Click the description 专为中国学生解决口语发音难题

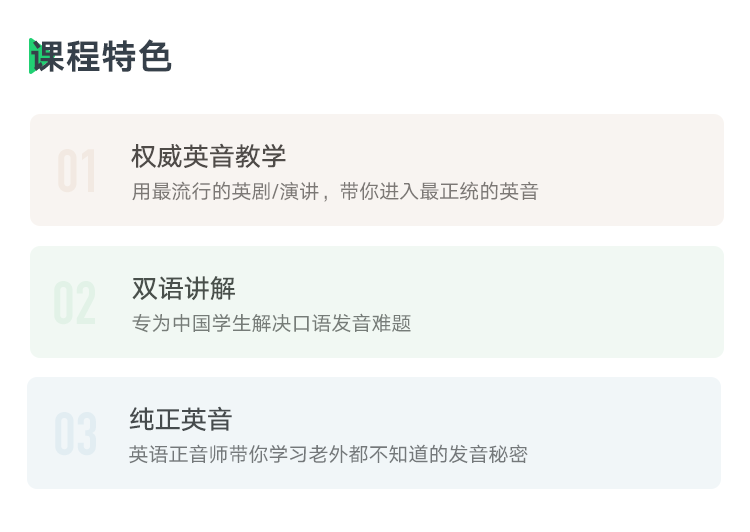271,323
